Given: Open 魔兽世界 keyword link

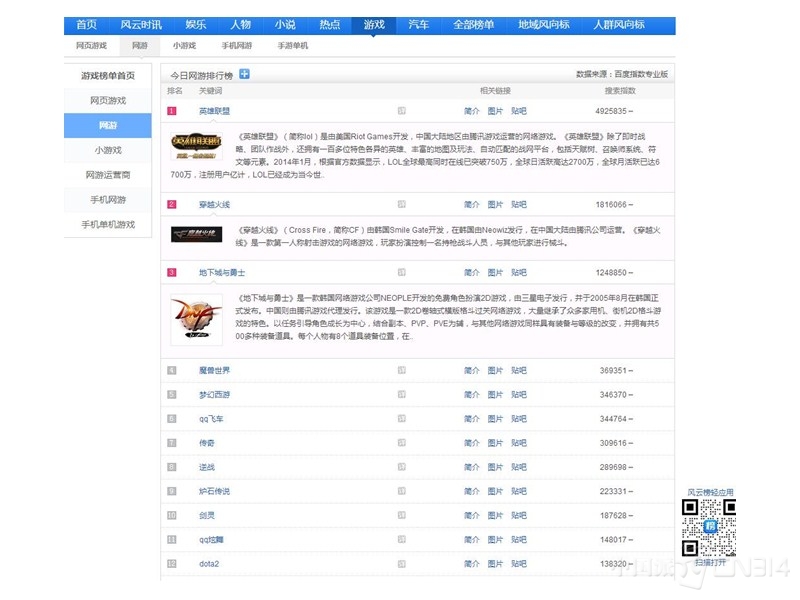Looking at the screenshot, I should (214, 370).
